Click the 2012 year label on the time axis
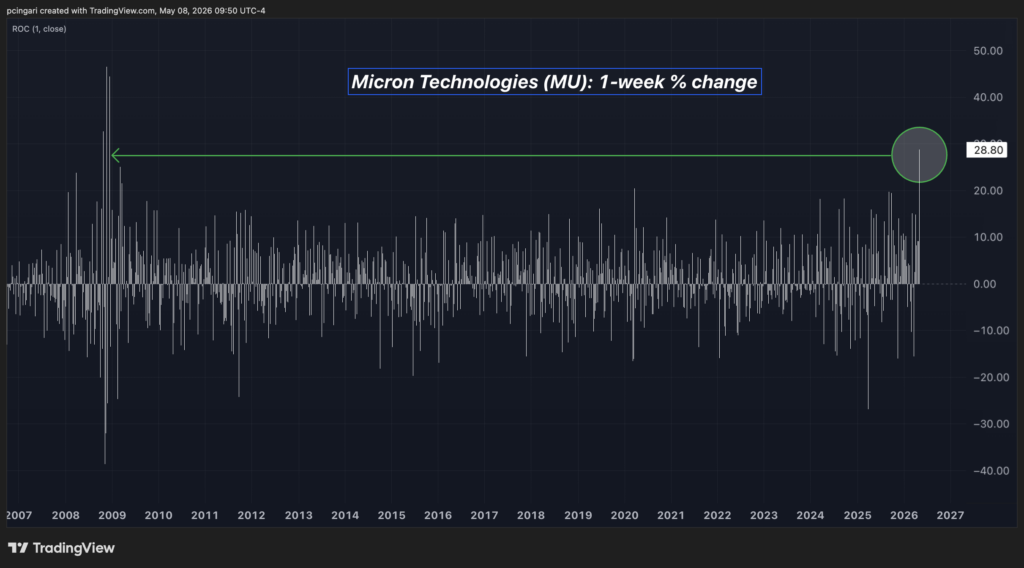 251,515
